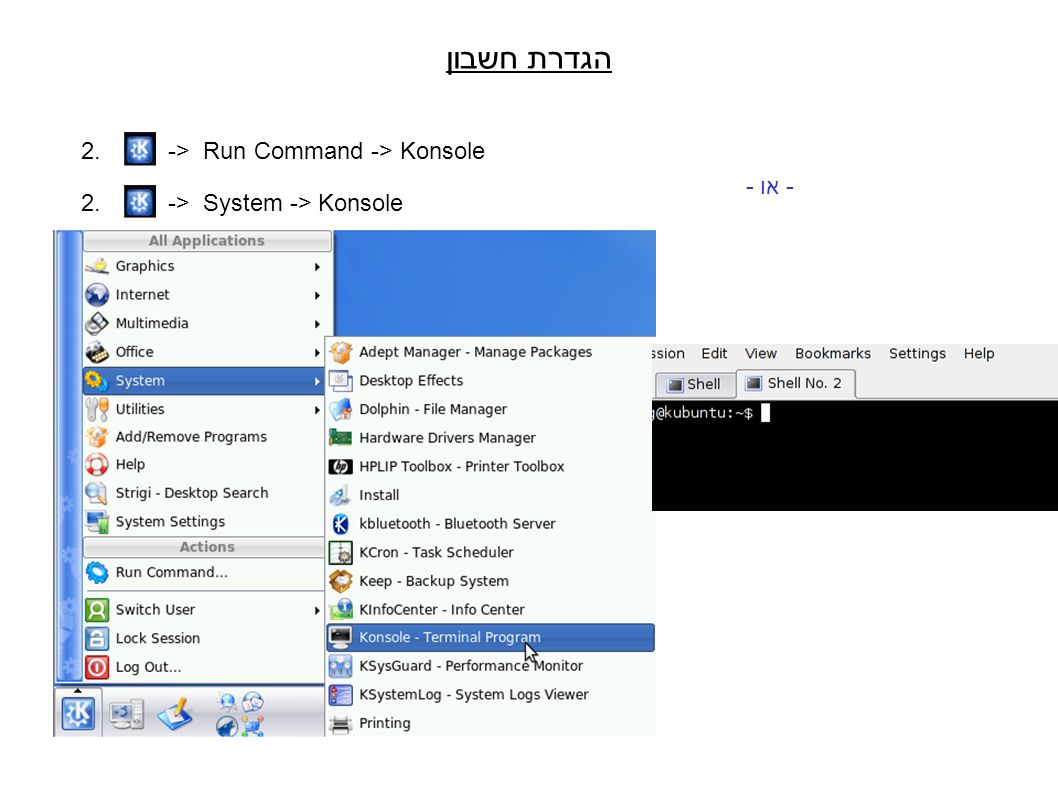
Task: Click in the Konsole terminal prompt area
Action: click(x=854, y=456)
